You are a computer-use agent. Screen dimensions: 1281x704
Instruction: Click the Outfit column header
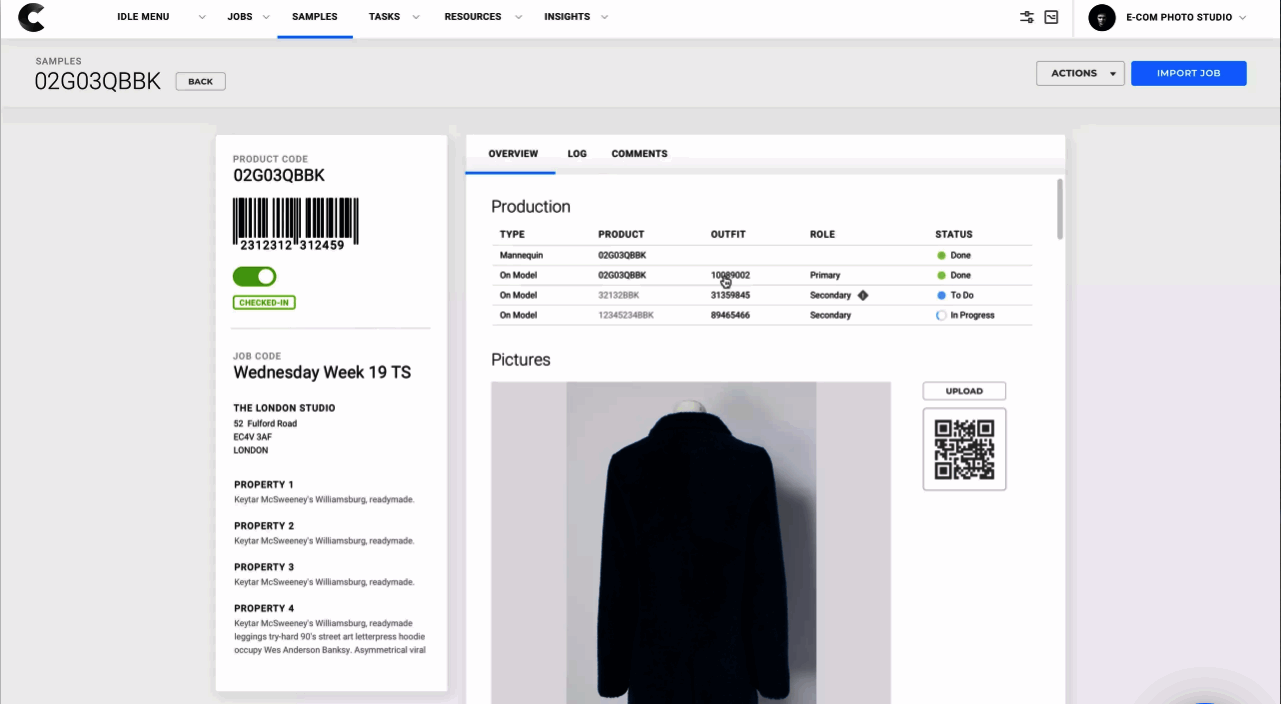pos(726,234)
